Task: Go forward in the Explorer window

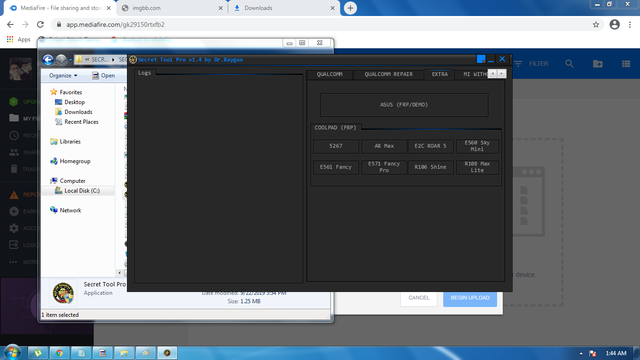Action: click(x=61, y=60)
